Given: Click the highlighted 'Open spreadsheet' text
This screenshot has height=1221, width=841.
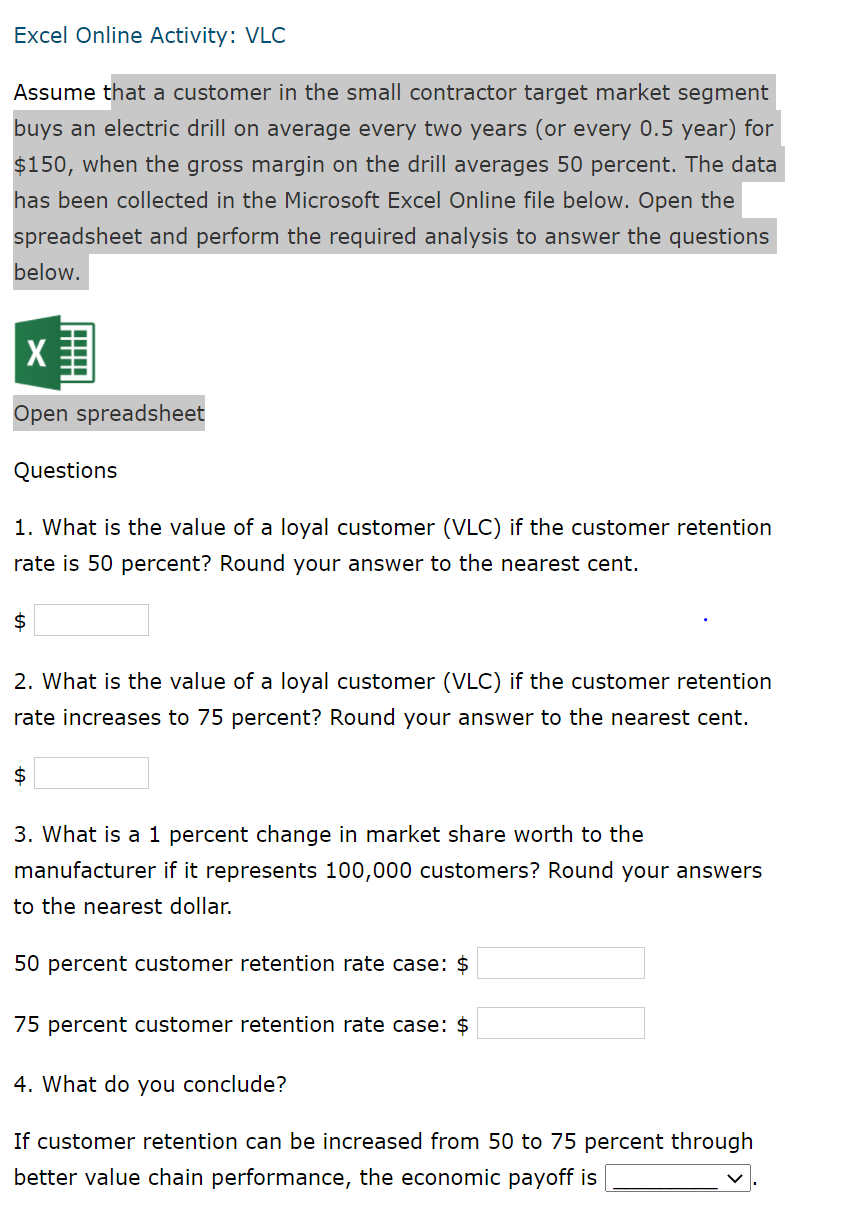Looking at the screenshot, I should [108, 413].
